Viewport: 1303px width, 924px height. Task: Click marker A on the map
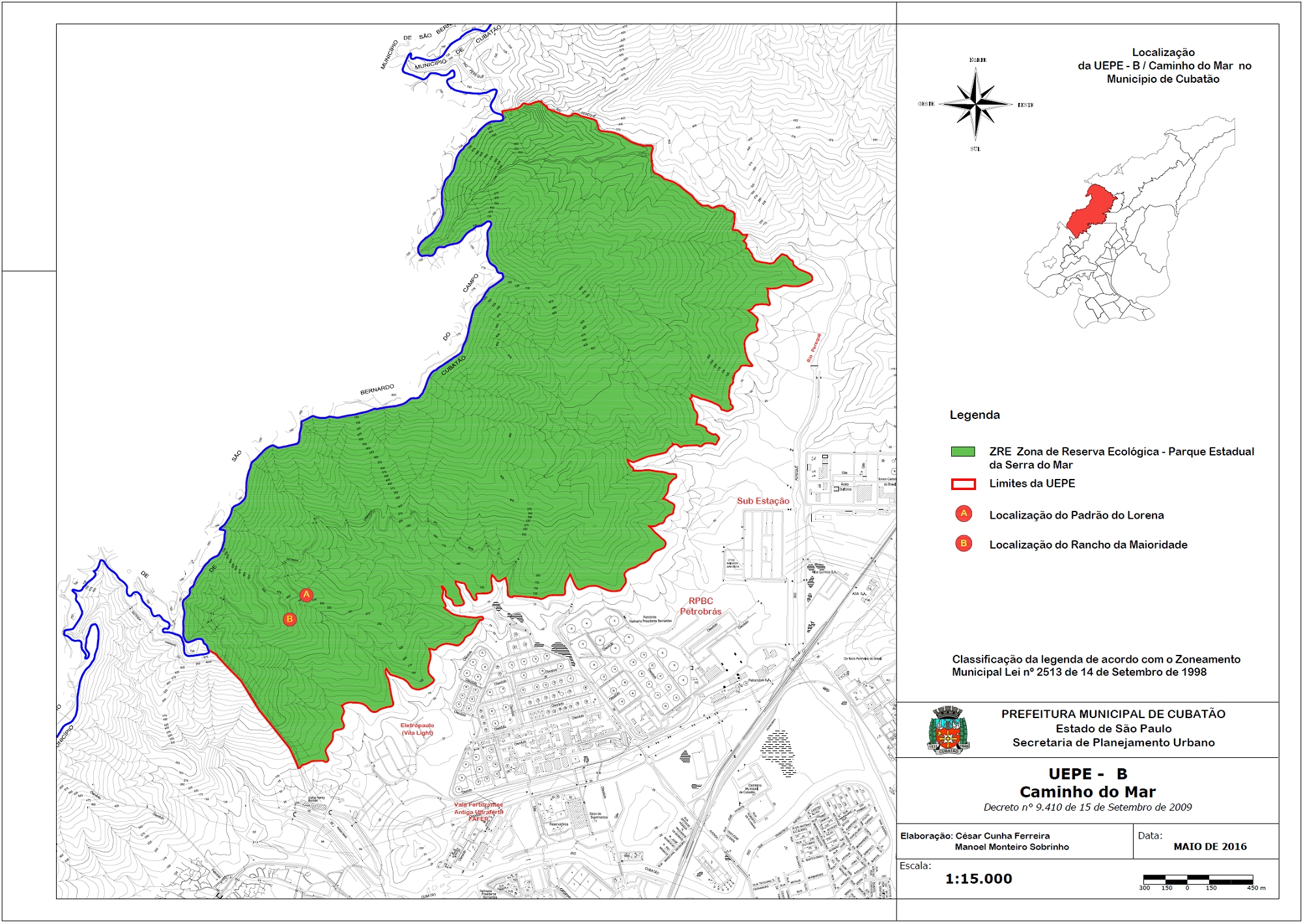click(306, 594)
